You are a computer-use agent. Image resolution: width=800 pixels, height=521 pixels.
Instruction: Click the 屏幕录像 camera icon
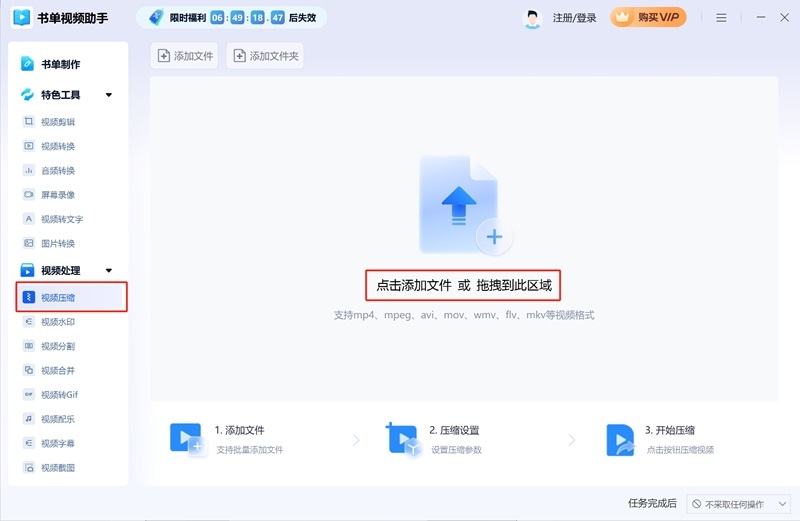tap(29, 194)
